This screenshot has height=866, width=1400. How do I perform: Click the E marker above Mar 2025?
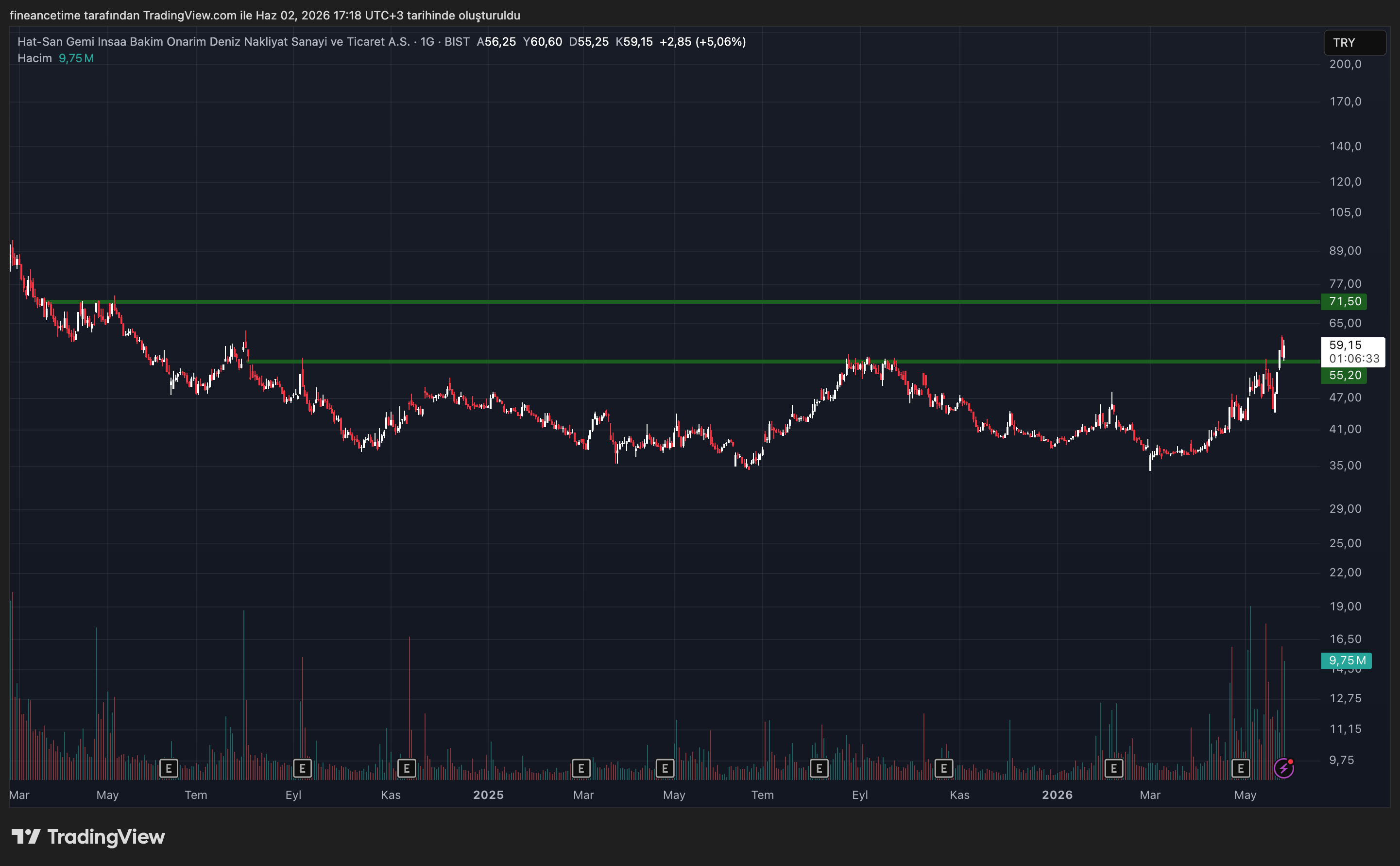point(581,768)
